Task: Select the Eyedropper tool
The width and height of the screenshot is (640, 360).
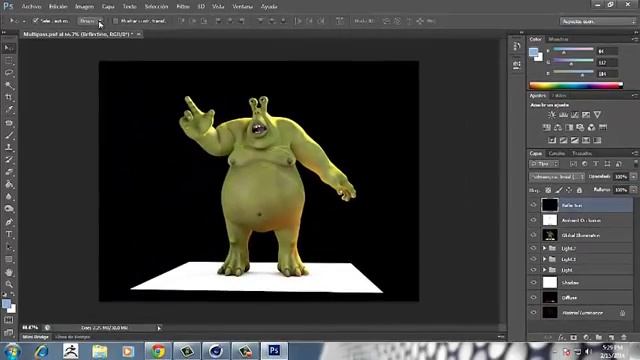Action: point(9,110)
